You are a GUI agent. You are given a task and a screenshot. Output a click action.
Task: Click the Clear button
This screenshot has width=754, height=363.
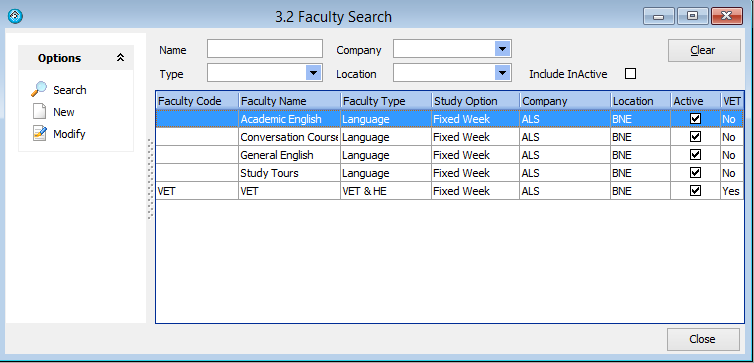(x=704, y=50)
